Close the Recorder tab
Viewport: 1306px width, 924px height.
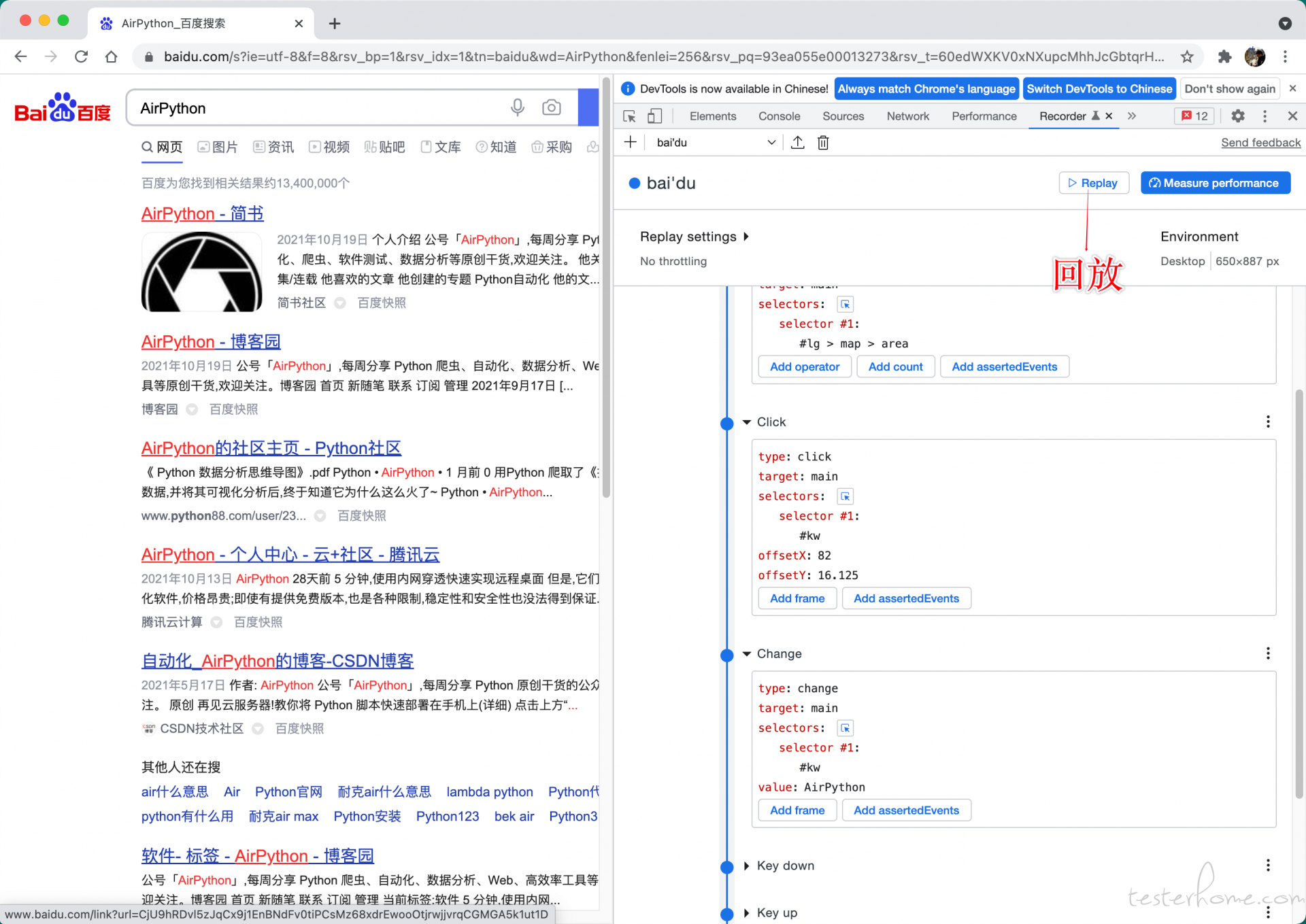pyautogui.click(x=1109, y=116)
